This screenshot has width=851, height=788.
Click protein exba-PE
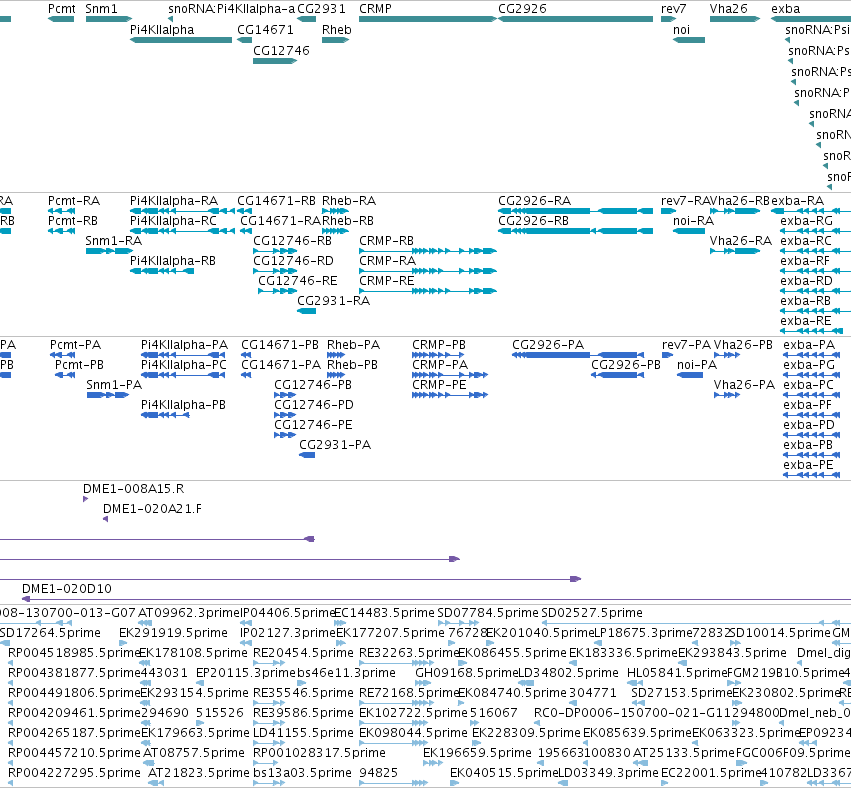[812, 475]
